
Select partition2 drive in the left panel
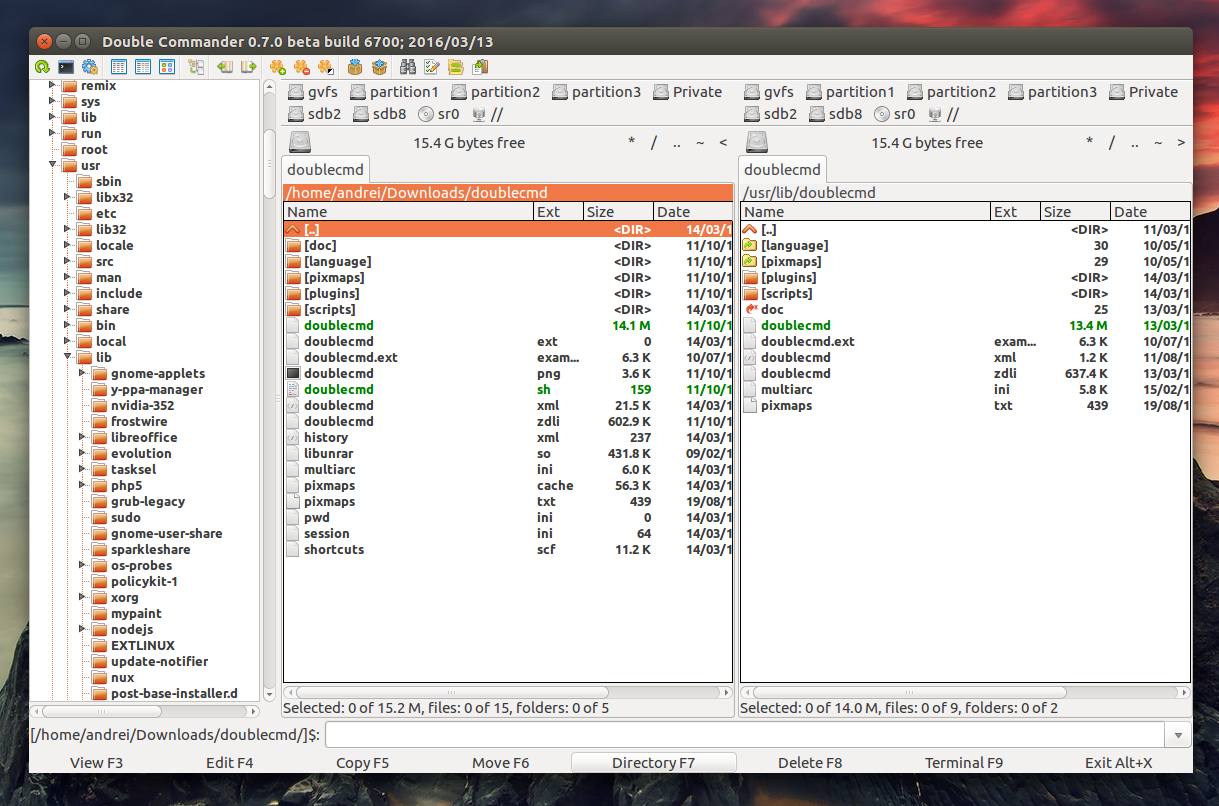click(496, 92)
